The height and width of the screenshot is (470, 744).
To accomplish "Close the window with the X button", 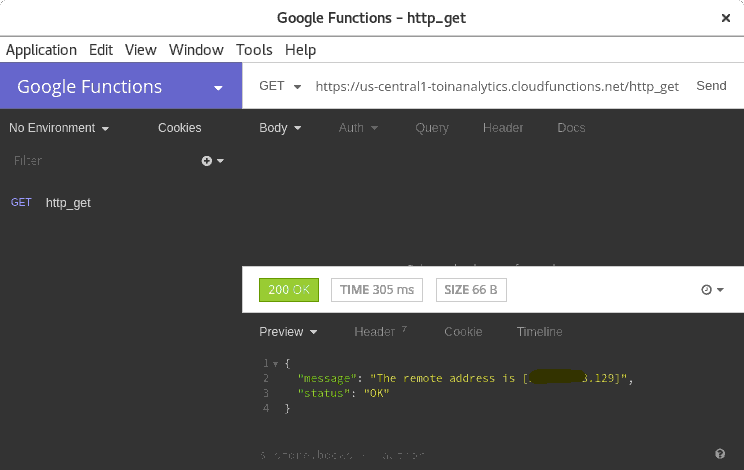I will [x=725, y=18].
